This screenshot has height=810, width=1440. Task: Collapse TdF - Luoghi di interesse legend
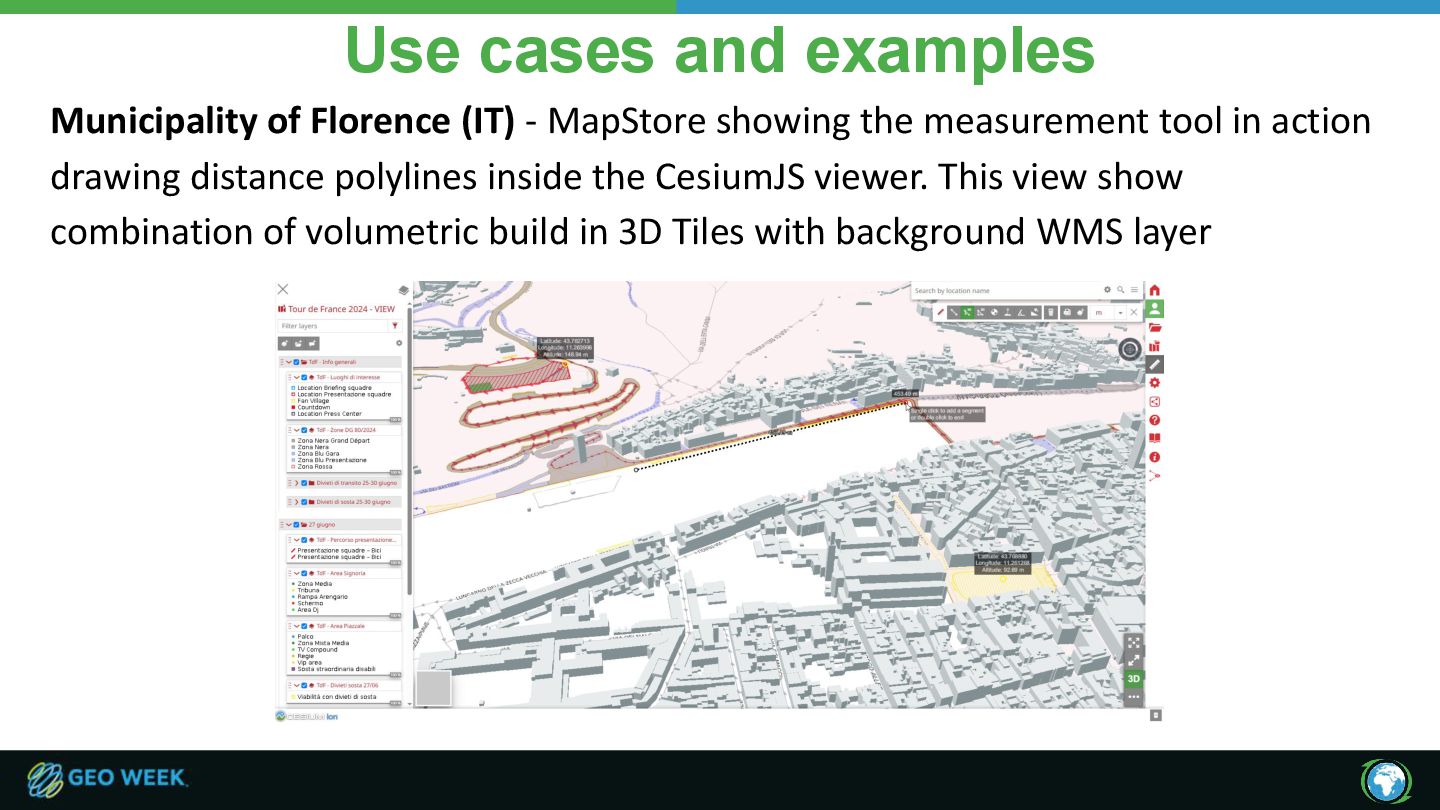(x=296, y=377)
